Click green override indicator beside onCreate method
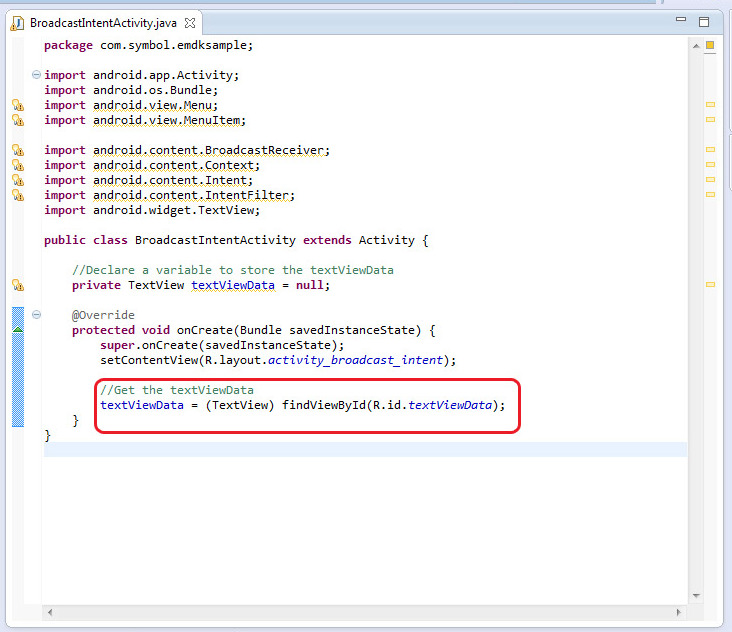The width and height of the screenshot is (732, 632). (17, 331)
